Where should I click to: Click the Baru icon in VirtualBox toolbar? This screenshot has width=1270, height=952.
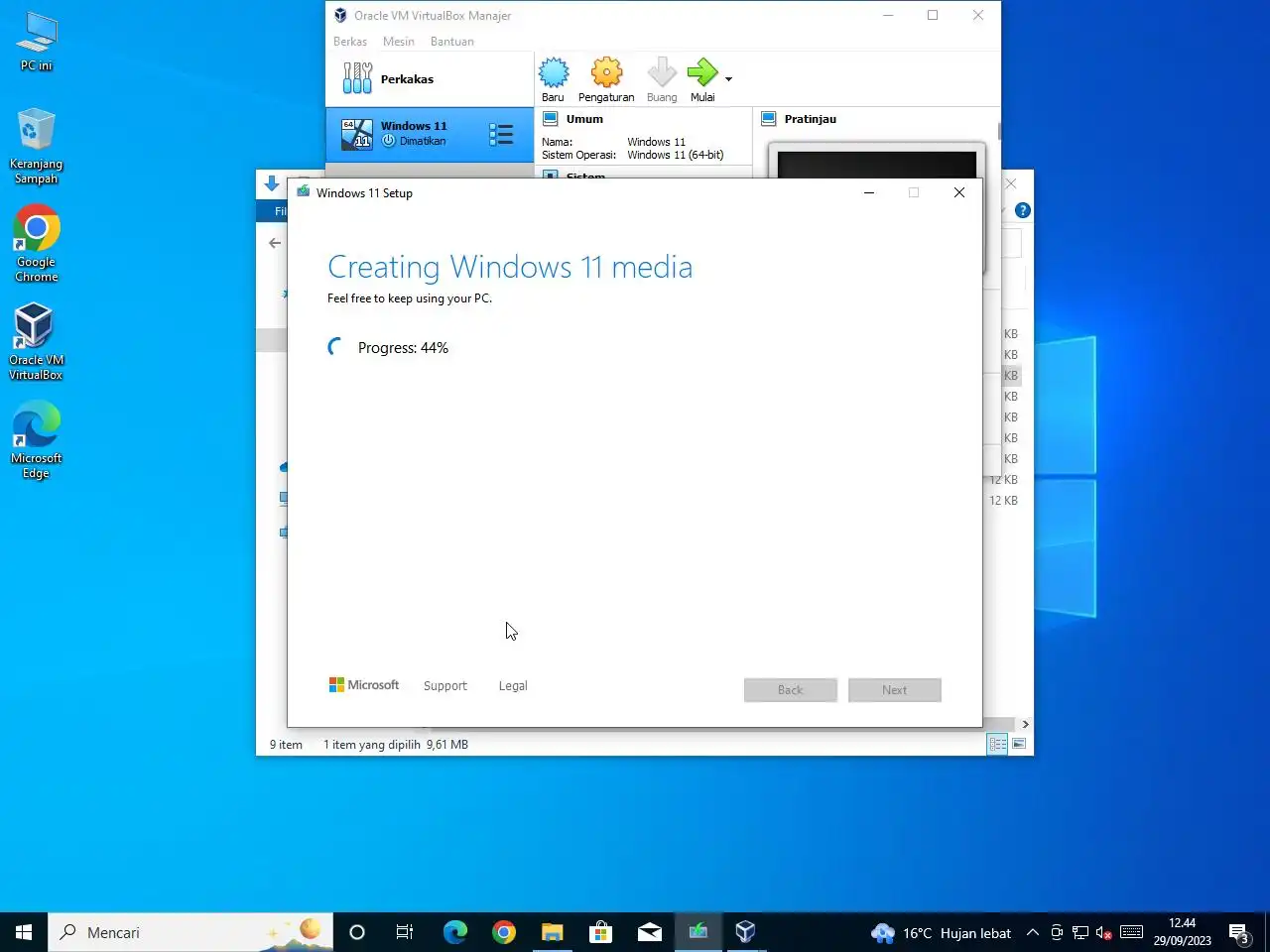[x=554, y=79]
